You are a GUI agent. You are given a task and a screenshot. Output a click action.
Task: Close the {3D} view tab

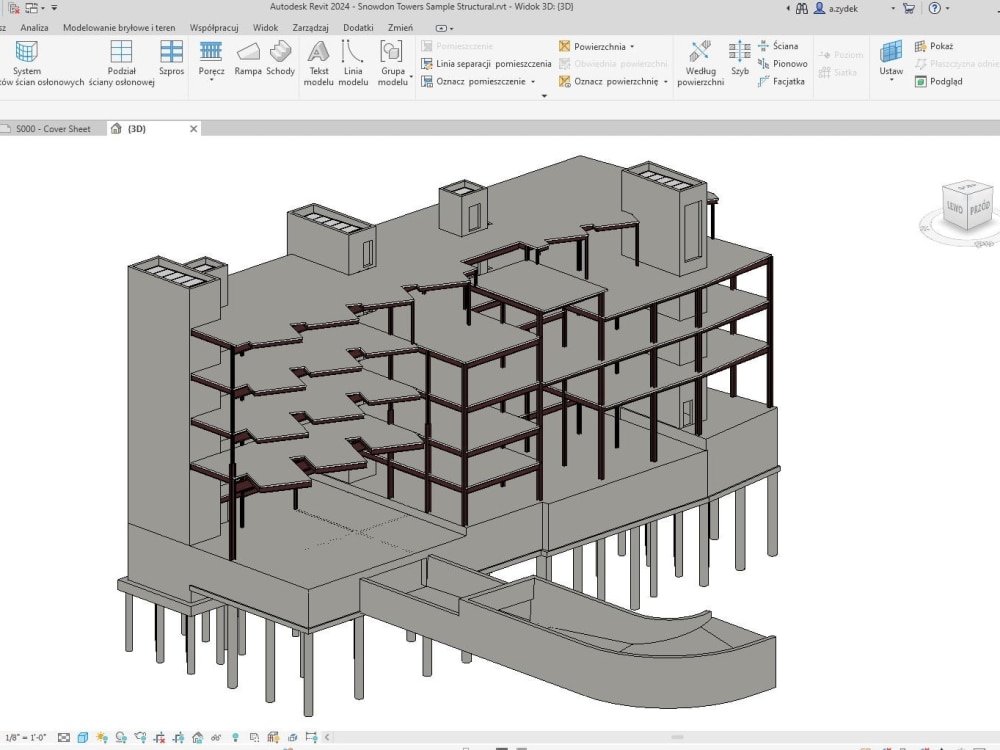pos(194,129)
